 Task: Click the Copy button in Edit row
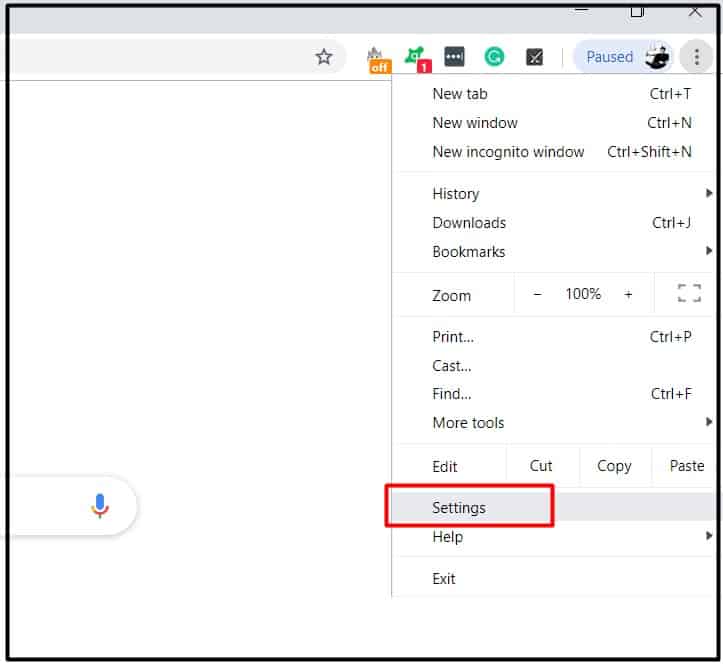(x=614, y=466)
